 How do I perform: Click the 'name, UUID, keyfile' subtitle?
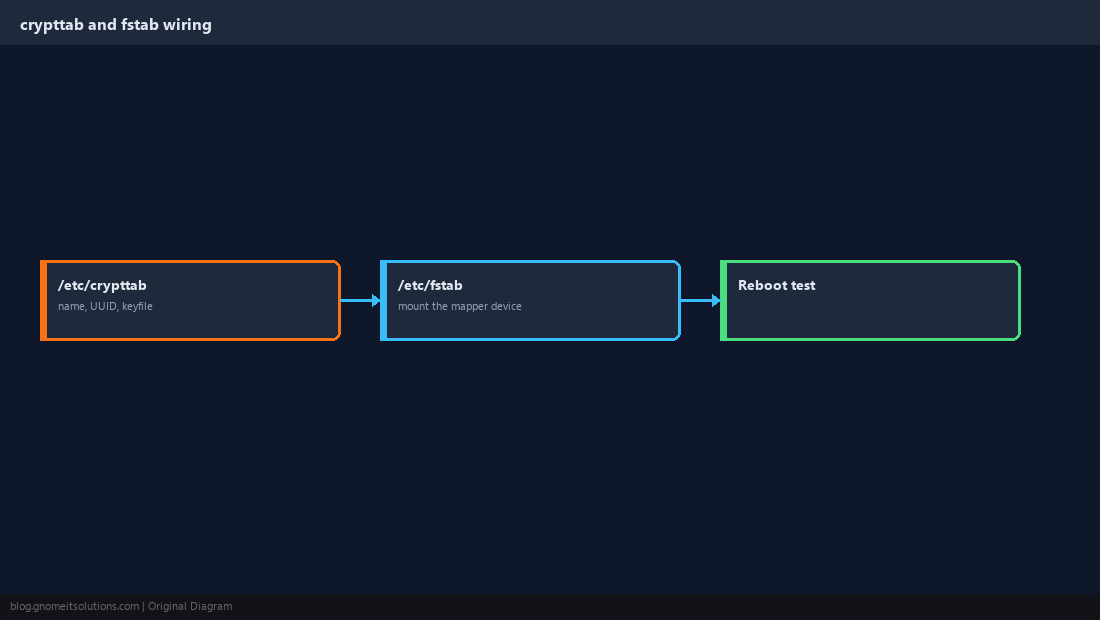tap(105, 306)
